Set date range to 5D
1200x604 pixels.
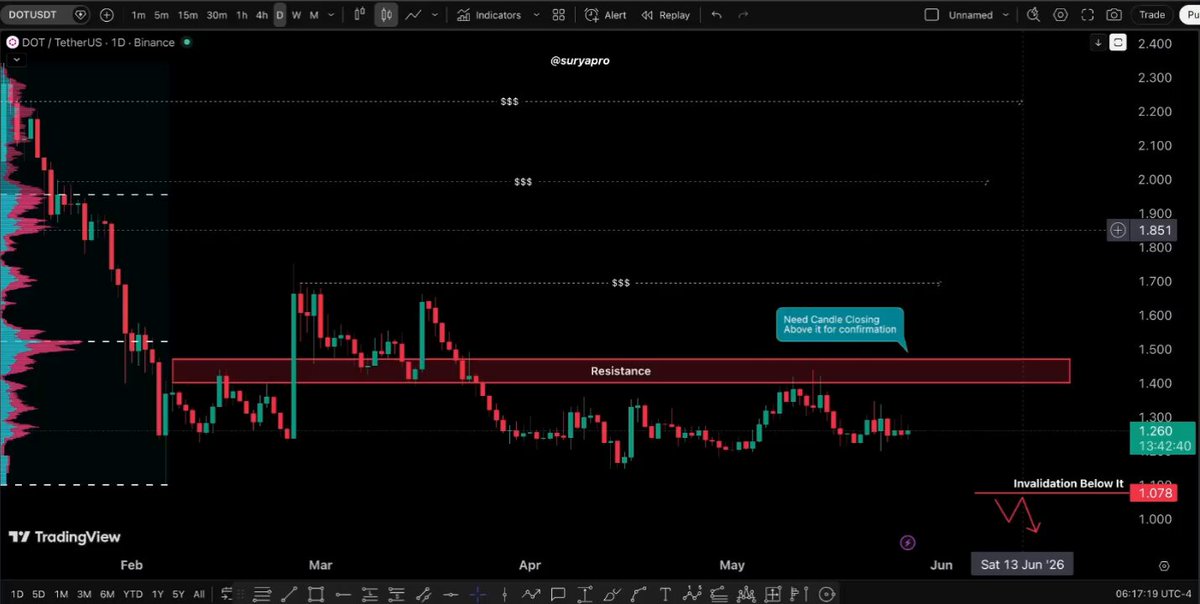pyautogui.click(x=39, y=593)
